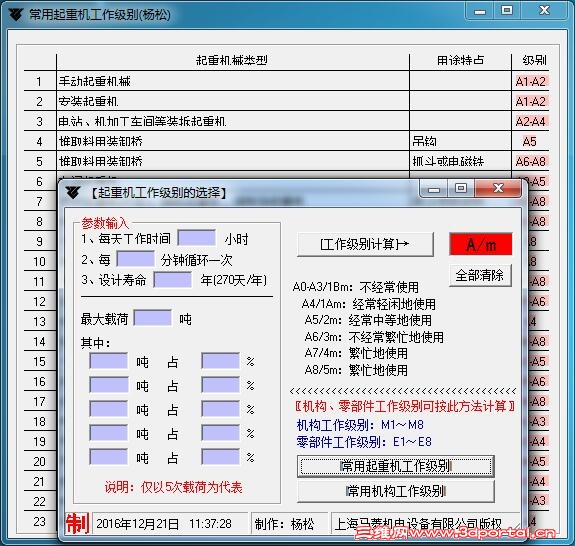Click the third load 吨 input field
Screen dimensions: 575x546
(x=109, y=409)
